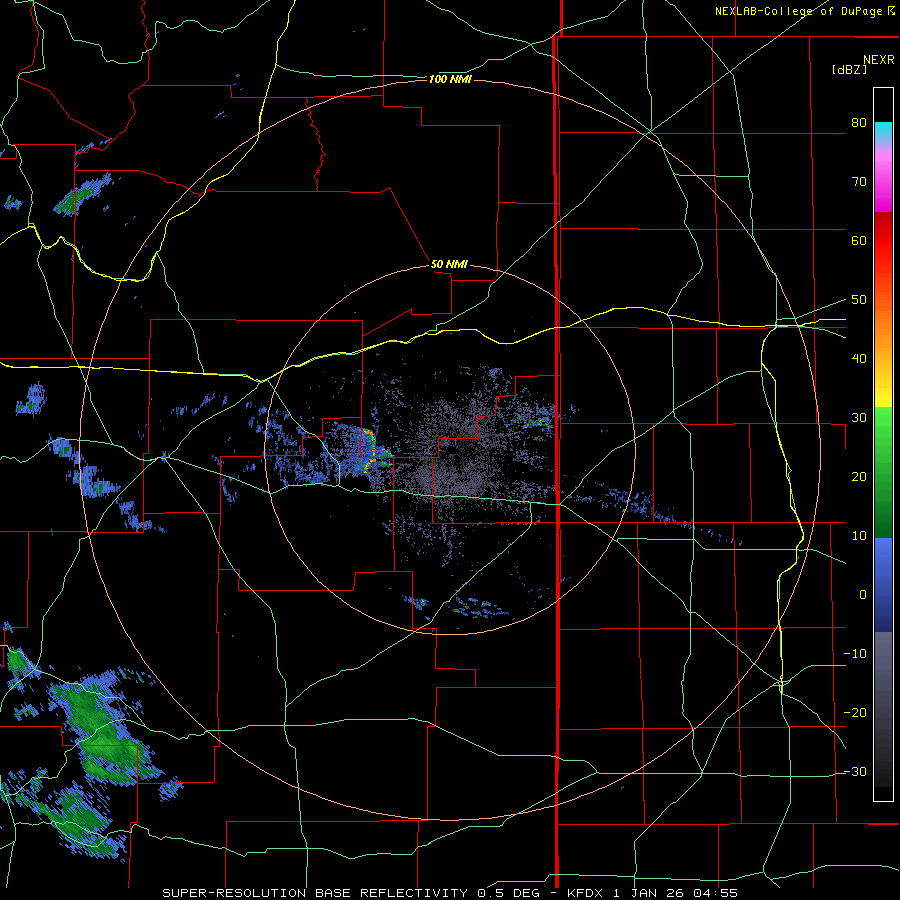Click the green band of the color scale
This screenshot has height=900, width=900.
883,472
